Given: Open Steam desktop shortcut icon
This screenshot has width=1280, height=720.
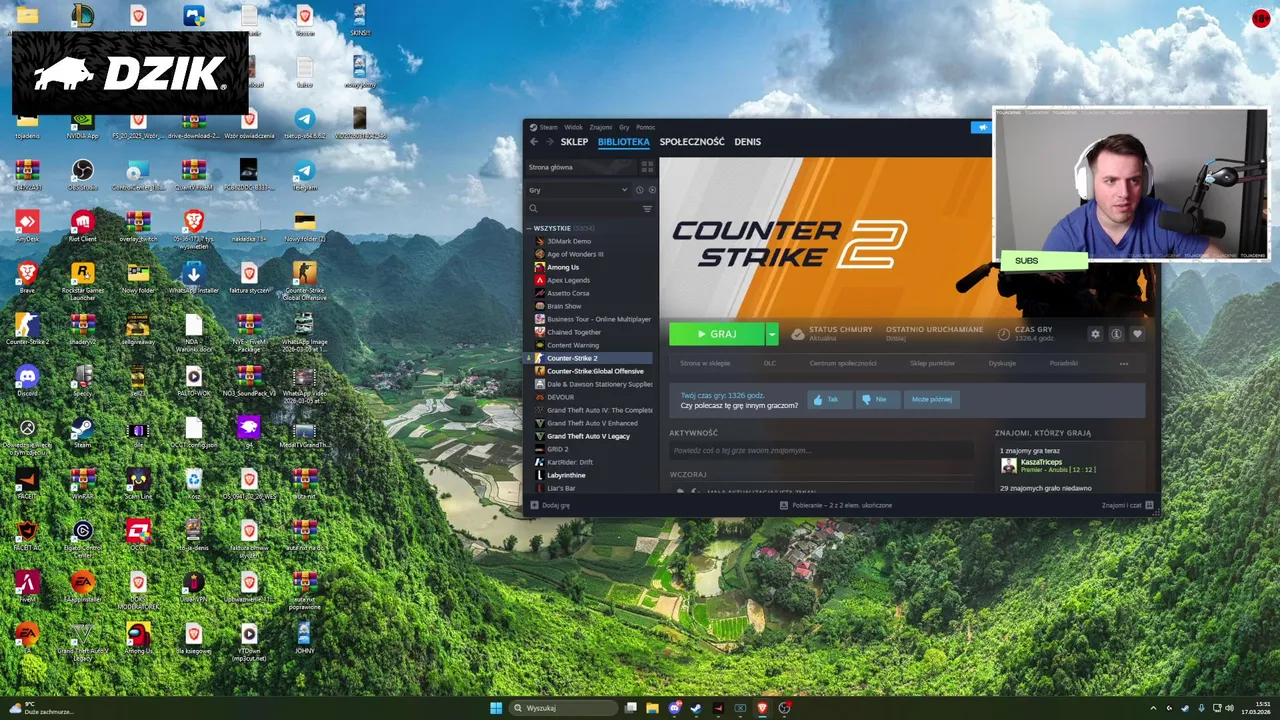Looking at the screenshot, I should [x=83, y=433].
